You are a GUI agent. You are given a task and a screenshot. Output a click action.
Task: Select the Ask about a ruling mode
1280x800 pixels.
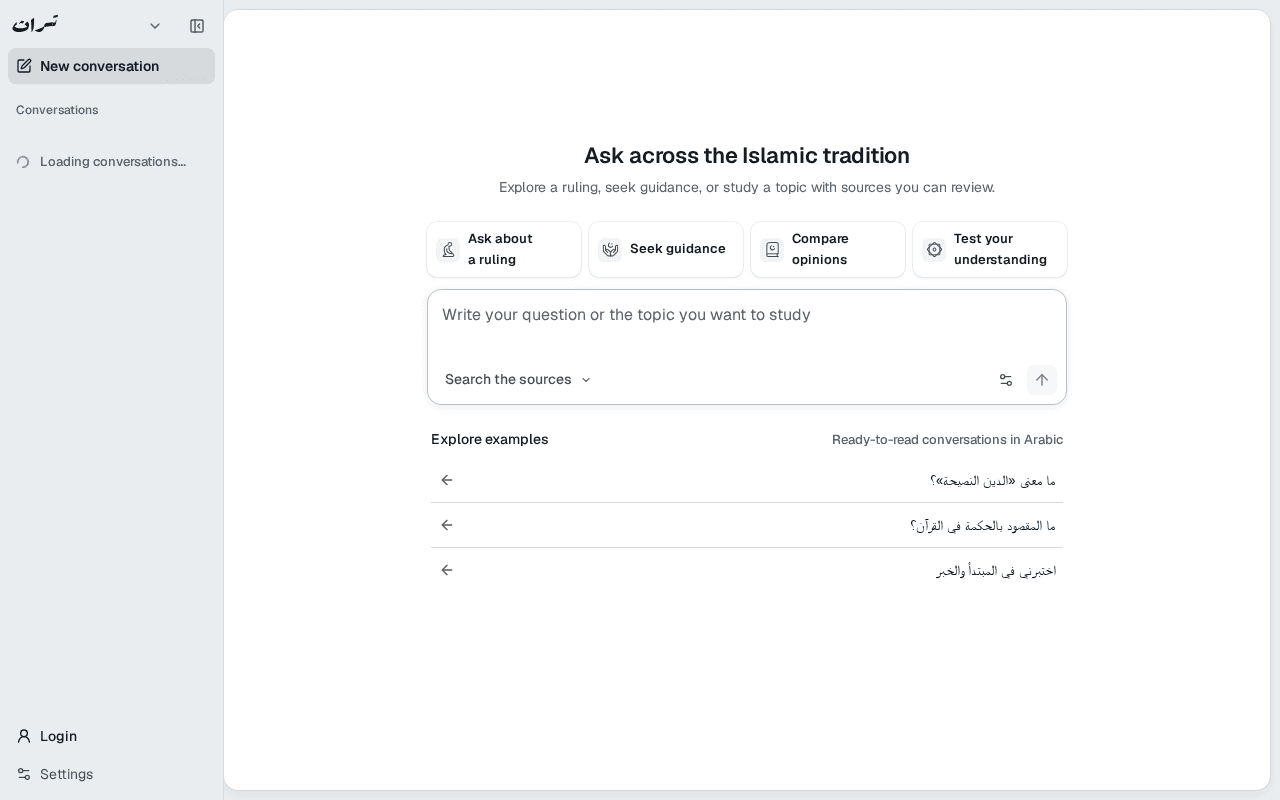(x=504, y=249)
